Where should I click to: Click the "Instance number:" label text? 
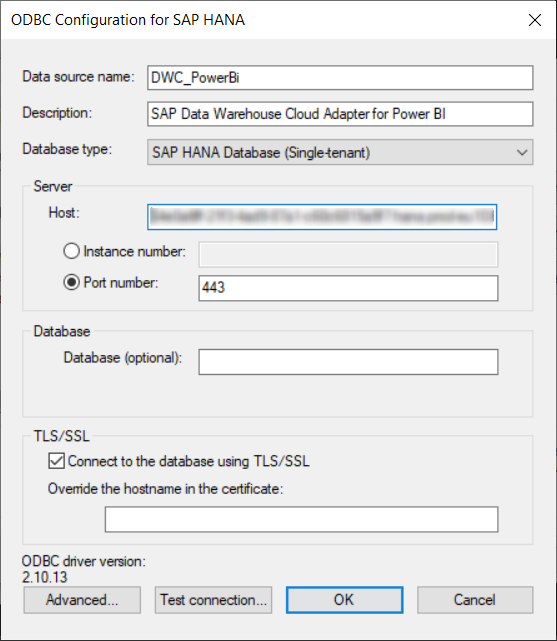pyautogui.click(x=134, y=251)
